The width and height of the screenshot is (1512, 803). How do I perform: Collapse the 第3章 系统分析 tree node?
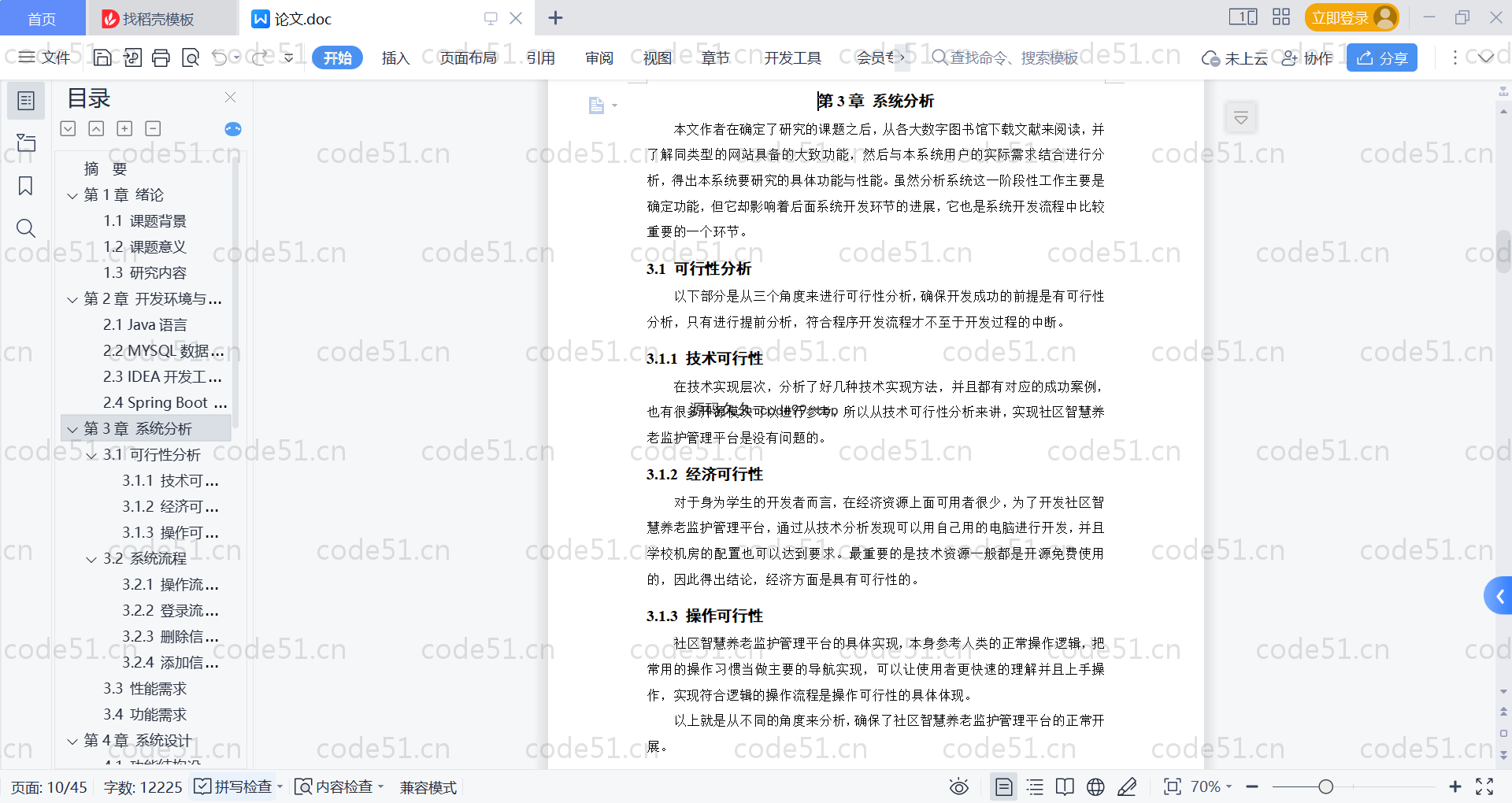click(72, 430)
